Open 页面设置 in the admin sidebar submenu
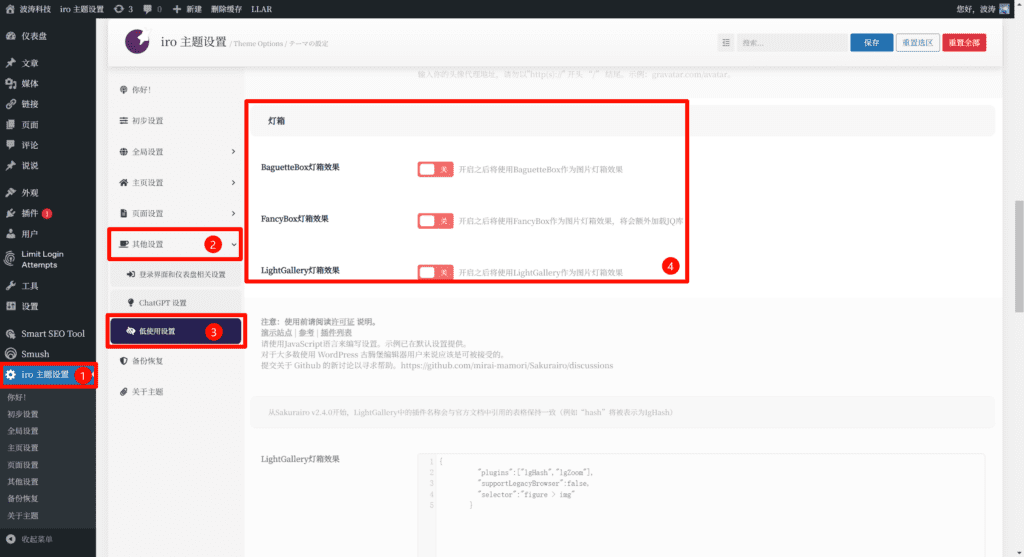 click(x=23, y=465)
